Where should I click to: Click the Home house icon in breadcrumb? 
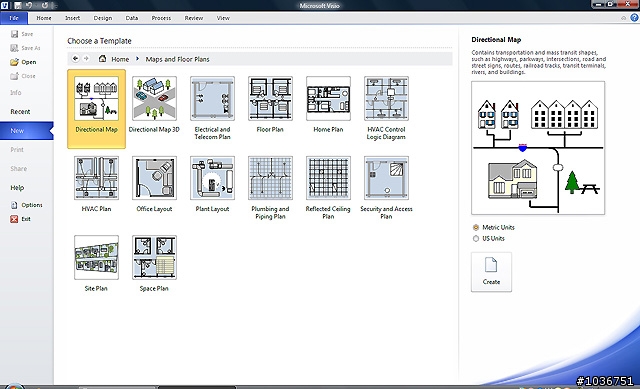(x=102, y=59)
